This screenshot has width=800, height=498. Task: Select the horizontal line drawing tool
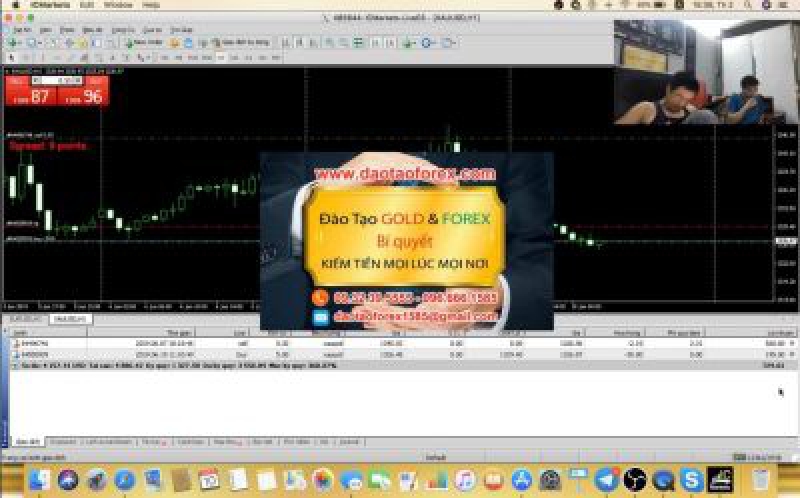(x=57, y=58)
